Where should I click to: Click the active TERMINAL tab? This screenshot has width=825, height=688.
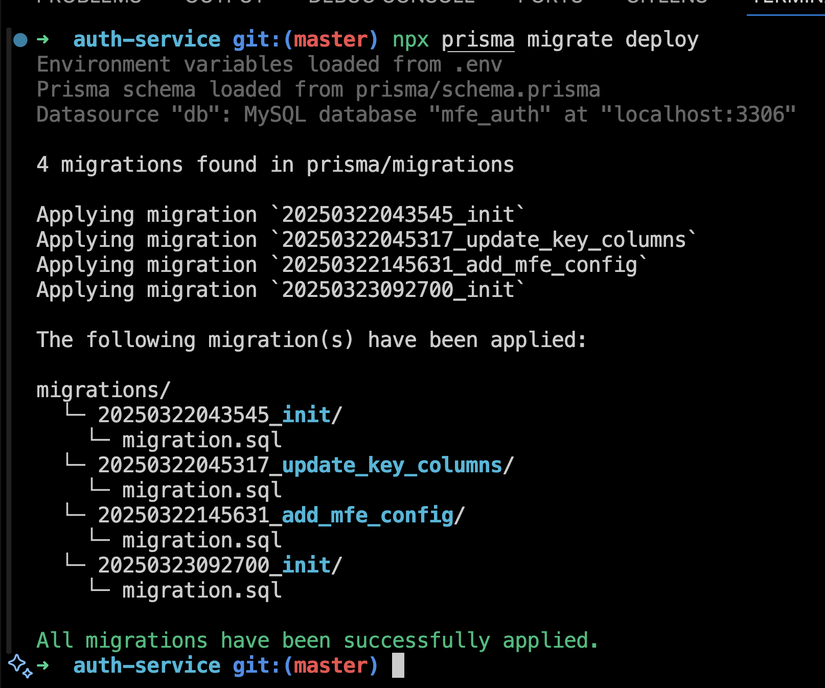[790, 4]
